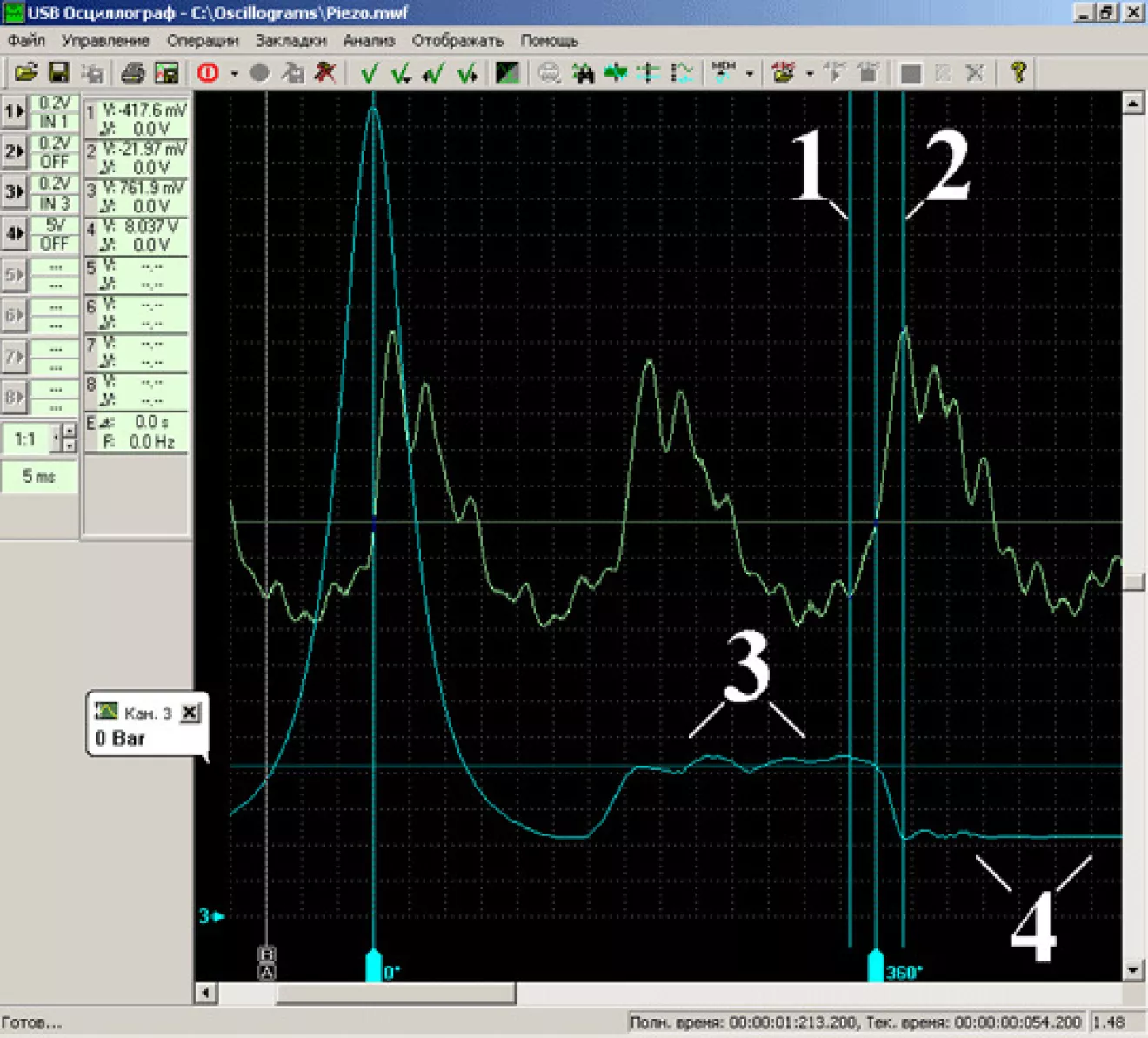Toggle channel 4 button
Screen dimensions: 1148x1038
click(x=14, y=233)
